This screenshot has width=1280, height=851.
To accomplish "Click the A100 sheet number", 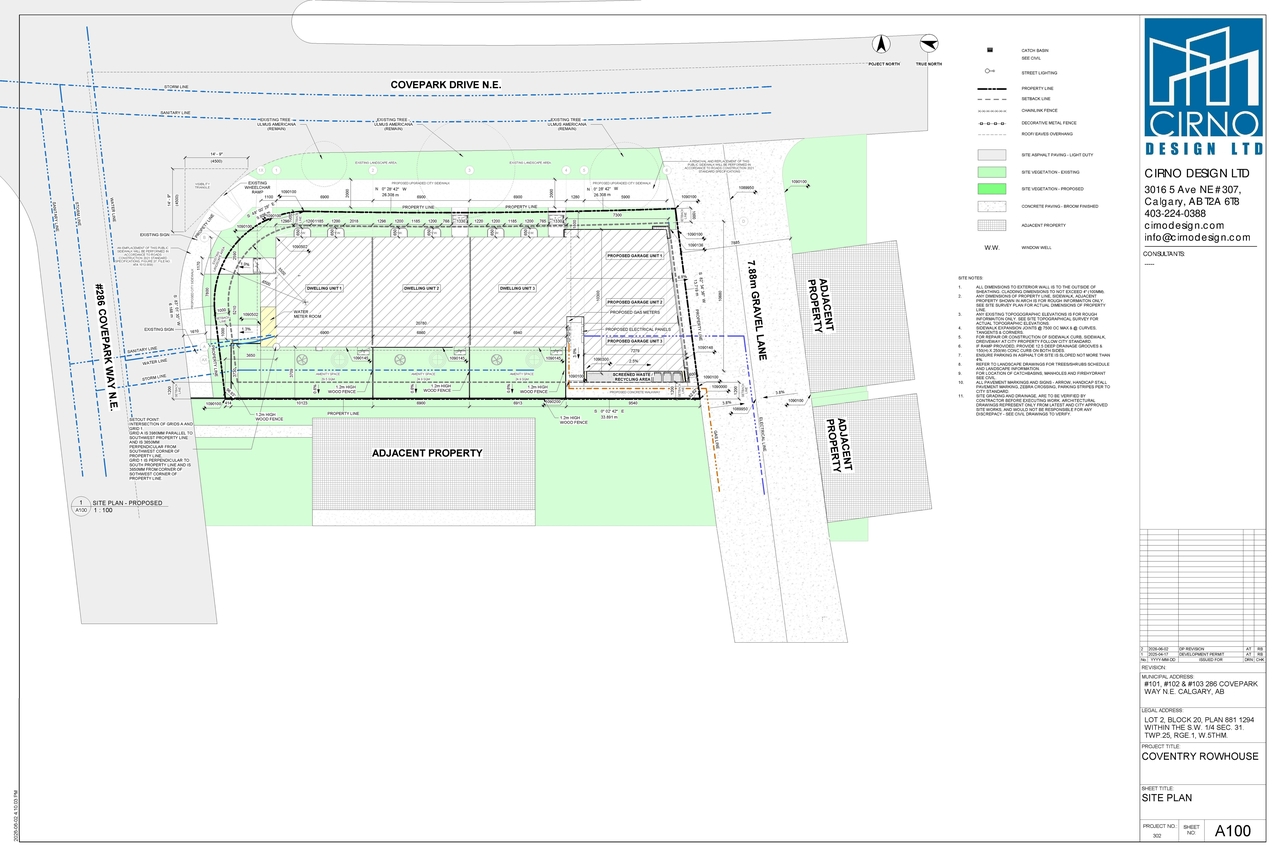I will 1232,831.
